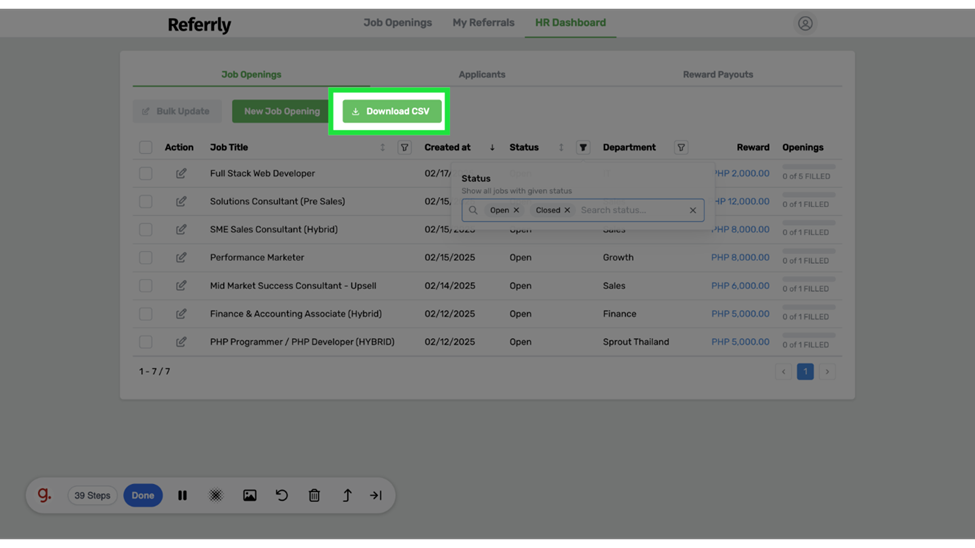Check the PHP Programmer row checkbox
Image resolution: width=975 pixels, height=548 pixels.
tap(146, 341)
